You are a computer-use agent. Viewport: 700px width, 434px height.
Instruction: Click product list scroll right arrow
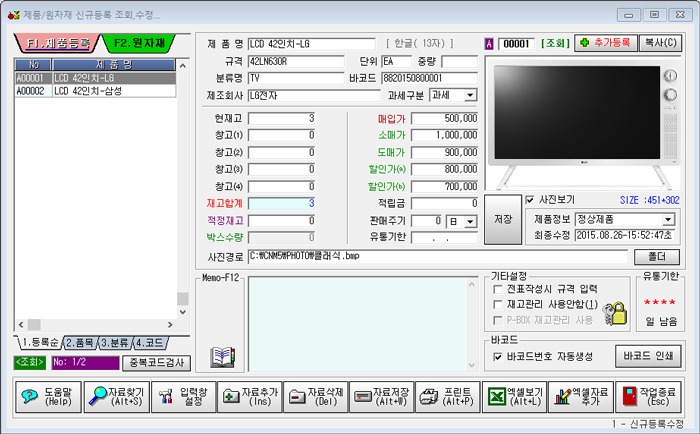(x=170, y=325)
